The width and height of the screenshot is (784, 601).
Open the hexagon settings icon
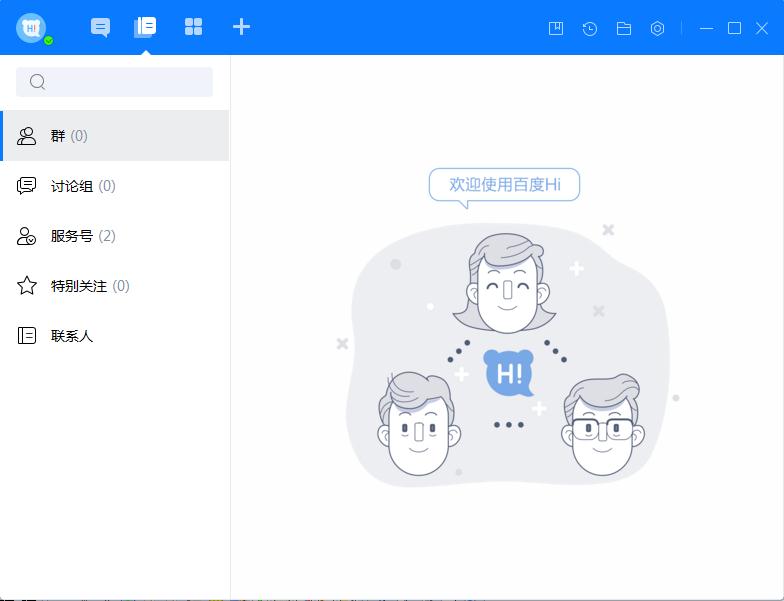[658, 28]
